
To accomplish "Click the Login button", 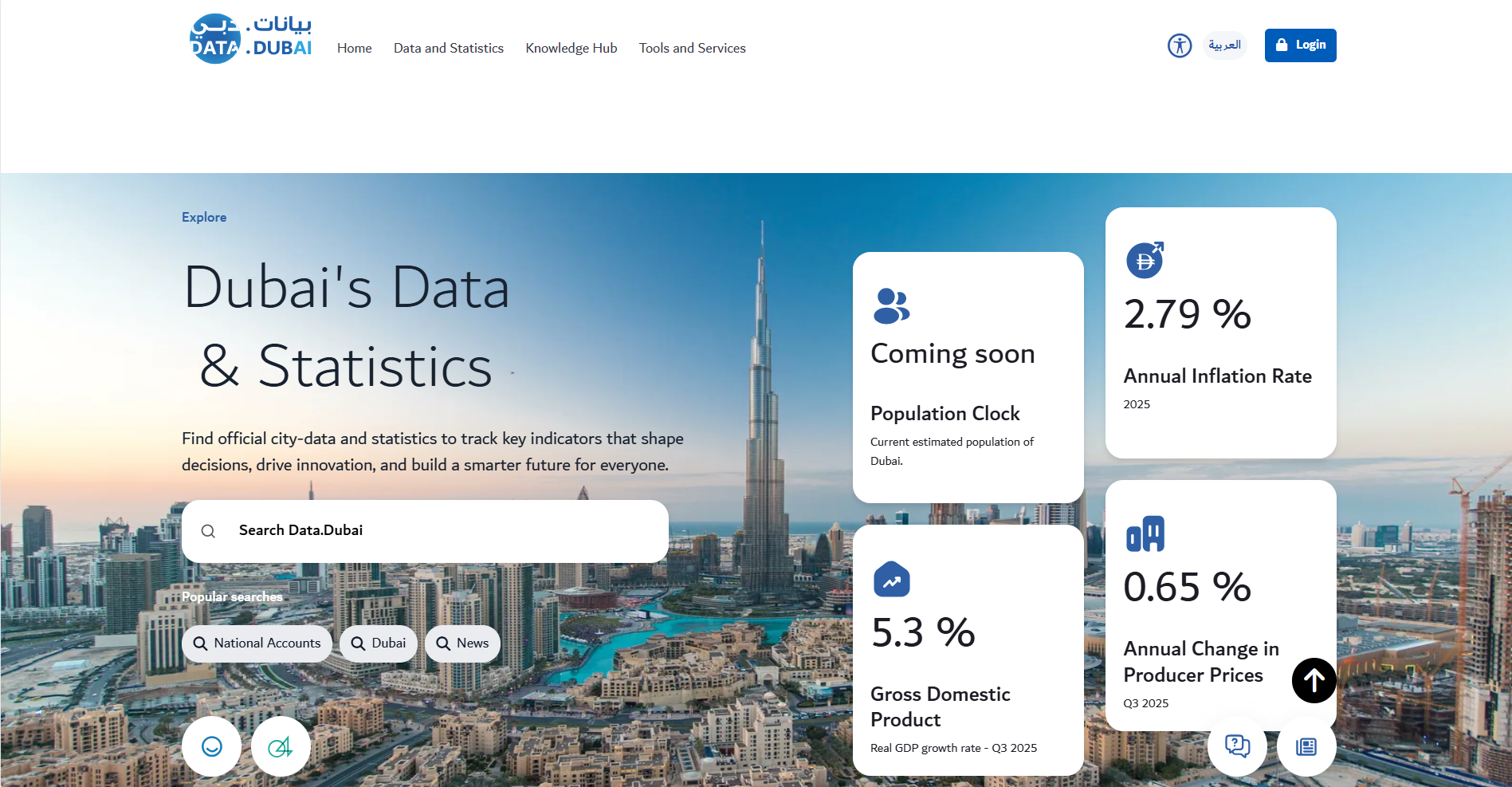I will tap(1300, 45).
